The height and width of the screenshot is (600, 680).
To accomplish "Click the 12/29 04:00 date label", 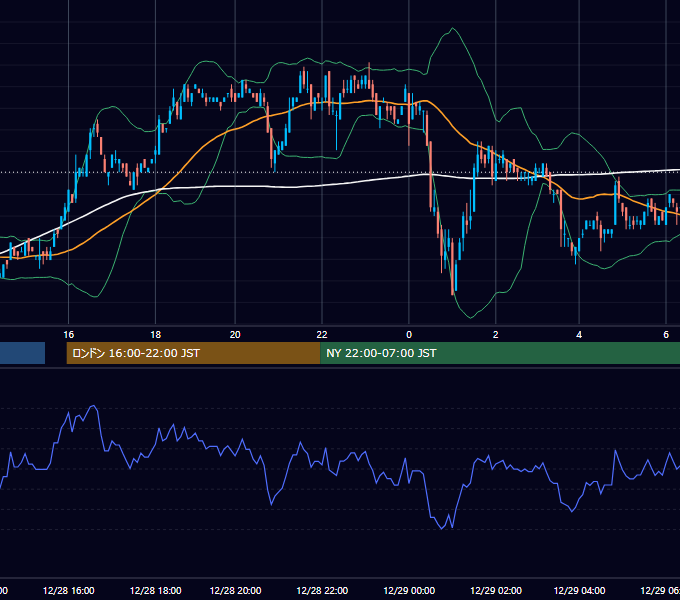I will [579, 590].
